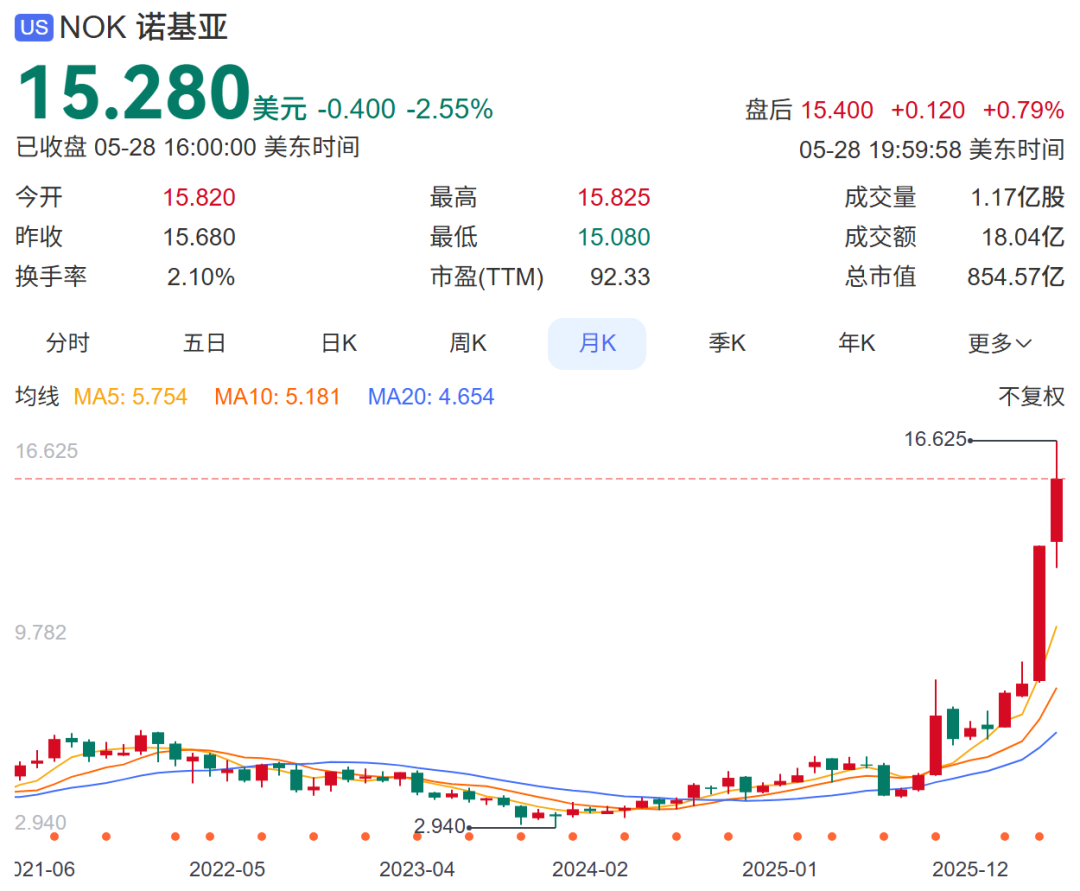Click the NOK 诺基亚 stock title

pos(143,28)
